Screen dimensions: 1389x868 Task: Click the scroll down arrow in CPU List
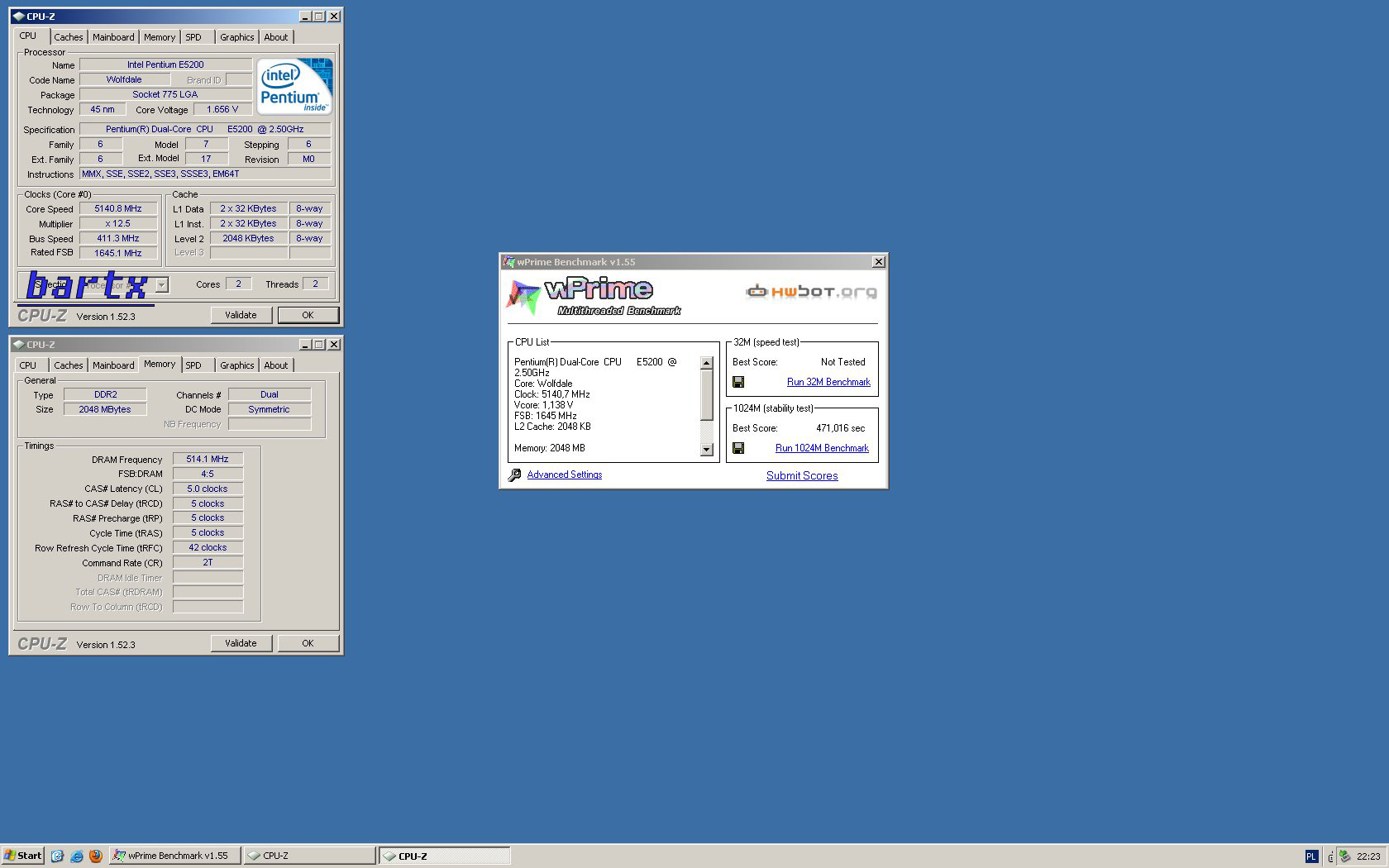tap(706, 450)
